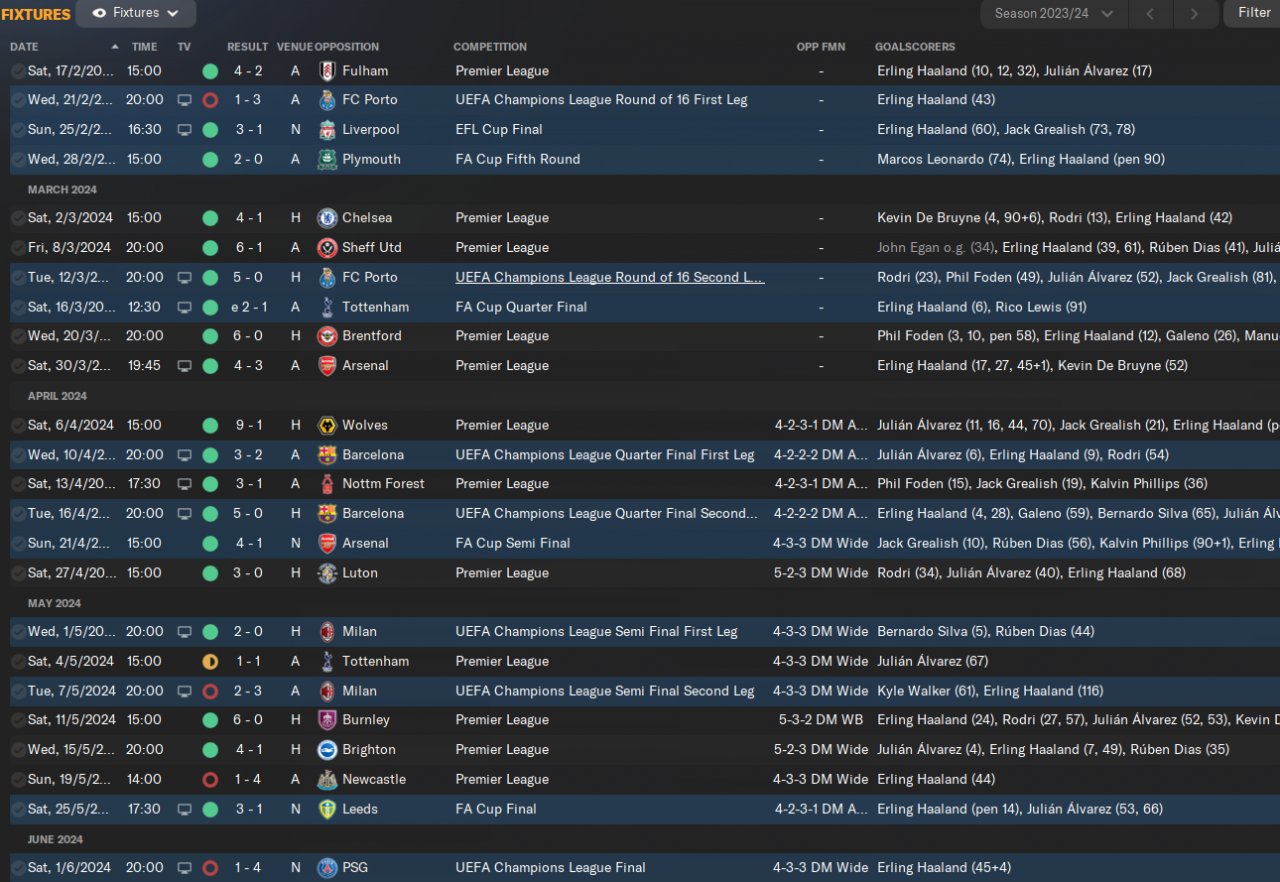Click the 5-2-3 DM Wide formation in Luton row
1280x882 pixels.
[x=821, y=573]
